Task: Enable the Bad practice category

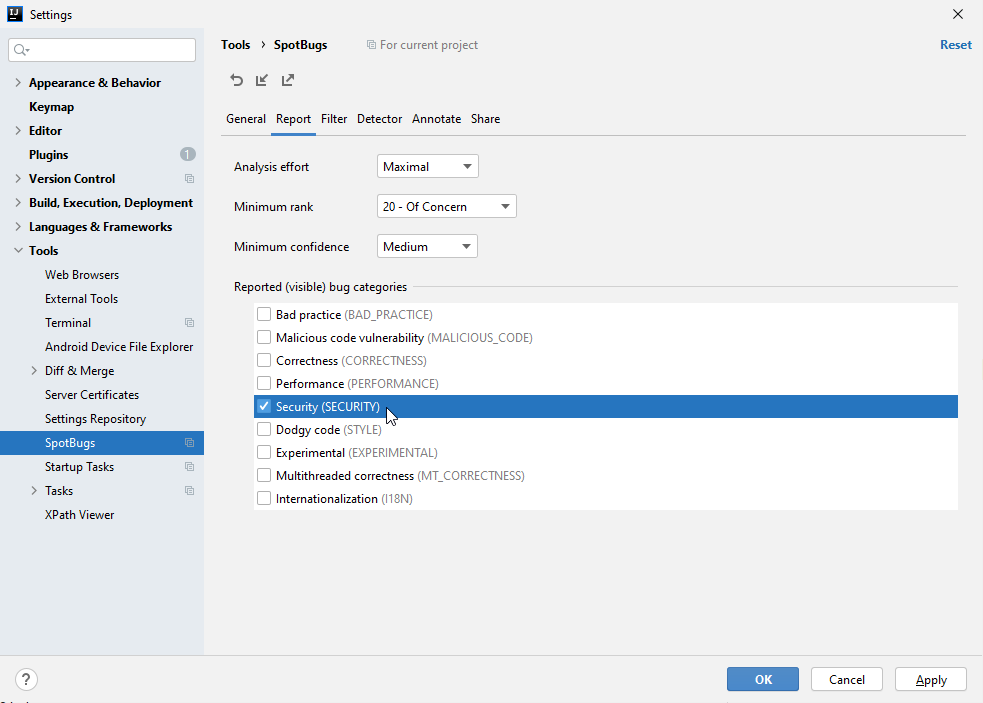Action: [264, 314]
